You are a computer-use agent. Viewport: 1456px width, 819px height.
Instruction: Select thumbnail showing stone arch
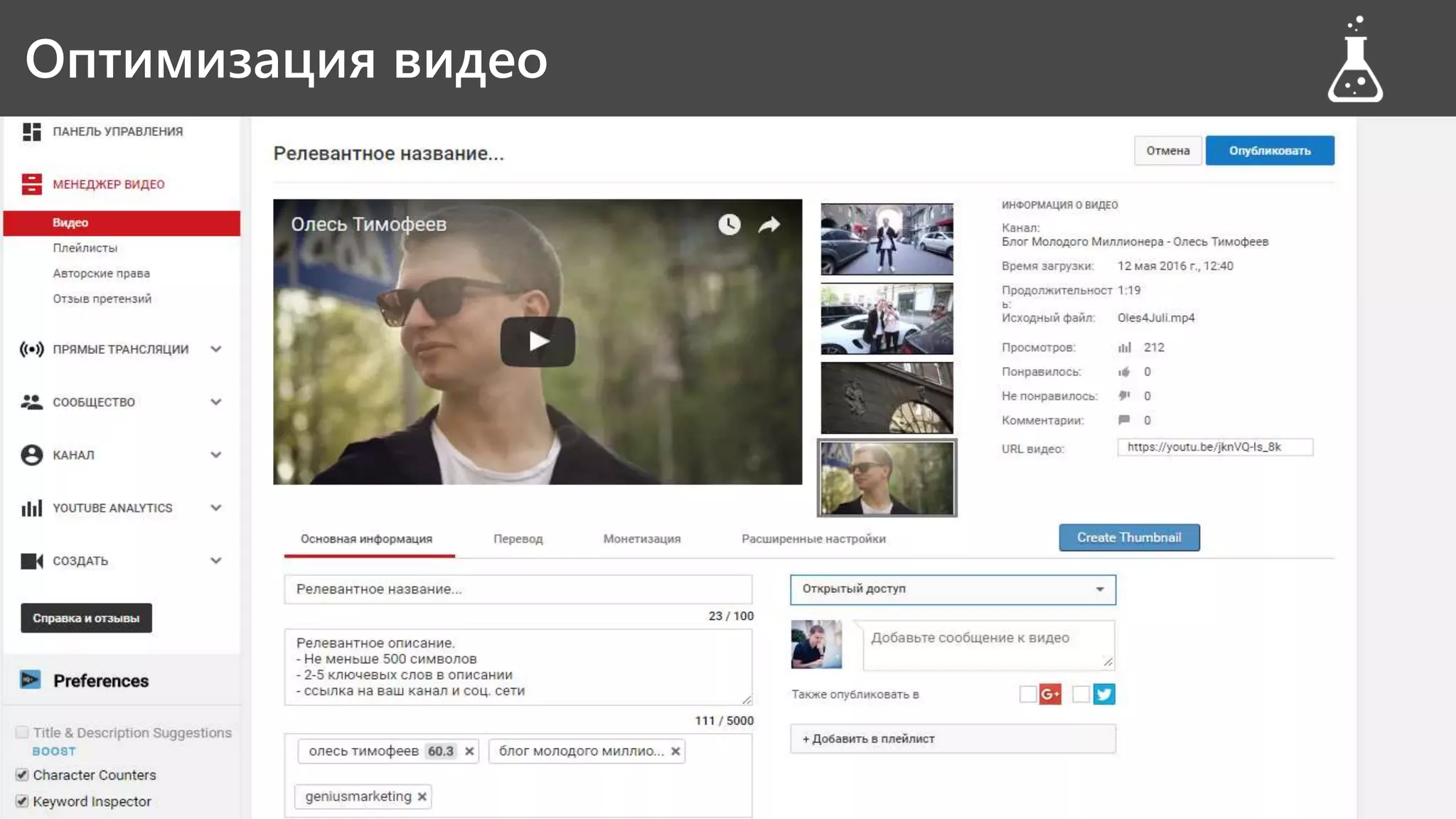coord(887,398)
